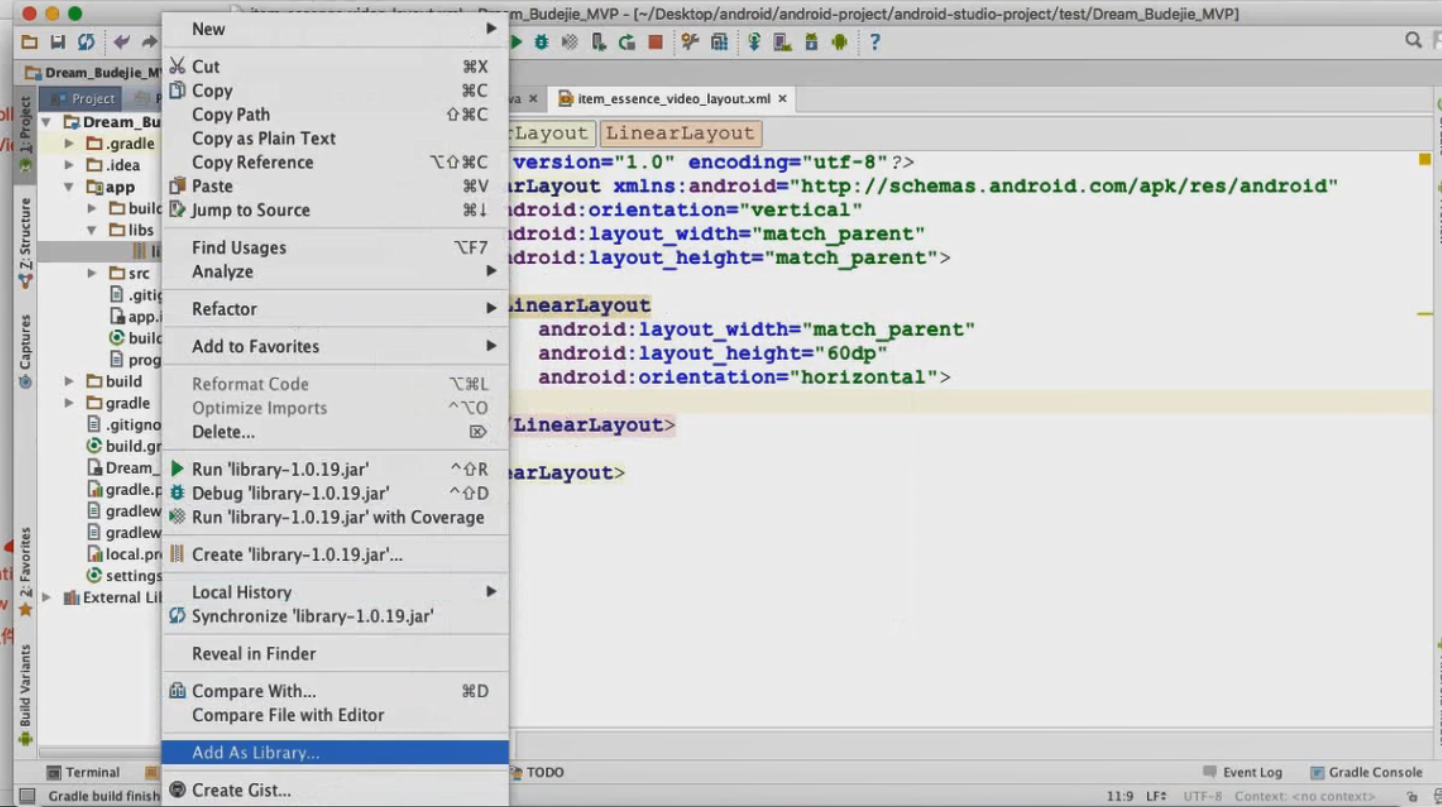Click the Save All floppy disk icon
The image size is (1442, 807).
(x=58, y=42)
